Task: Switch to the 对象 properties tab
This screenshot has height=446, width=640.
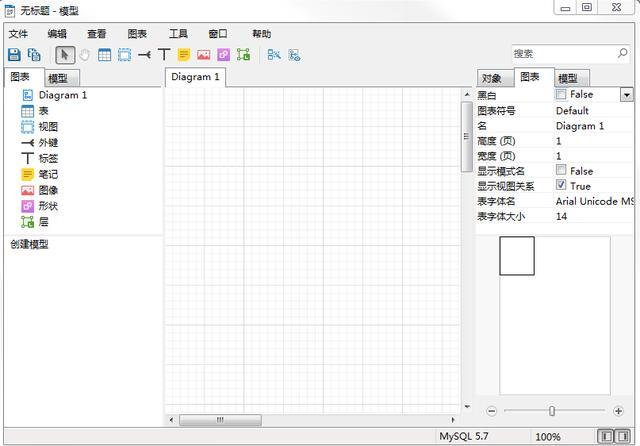Action: (x=495, y=78)
